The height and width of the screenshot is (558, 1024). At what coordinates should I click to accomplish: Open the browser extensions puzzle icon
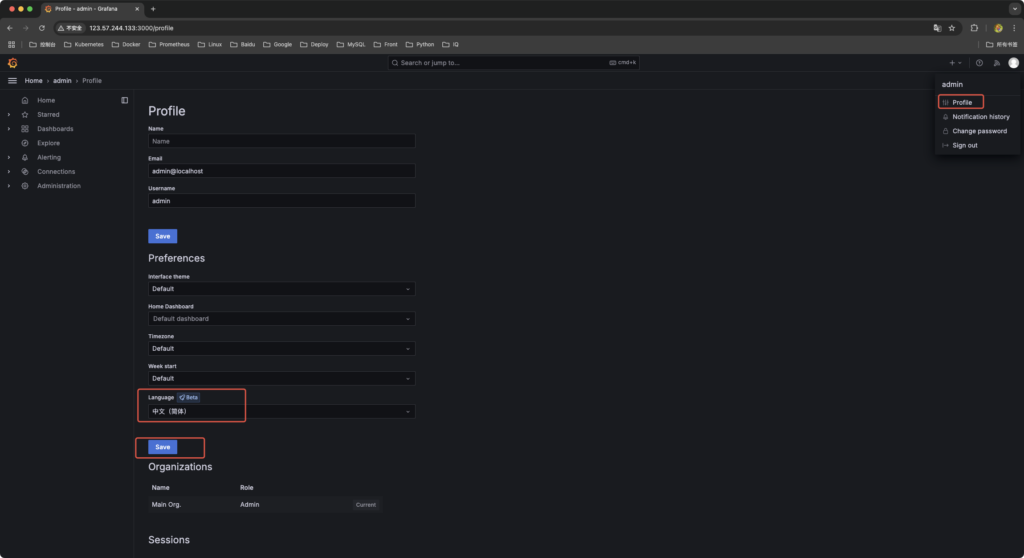coord(975,28)
